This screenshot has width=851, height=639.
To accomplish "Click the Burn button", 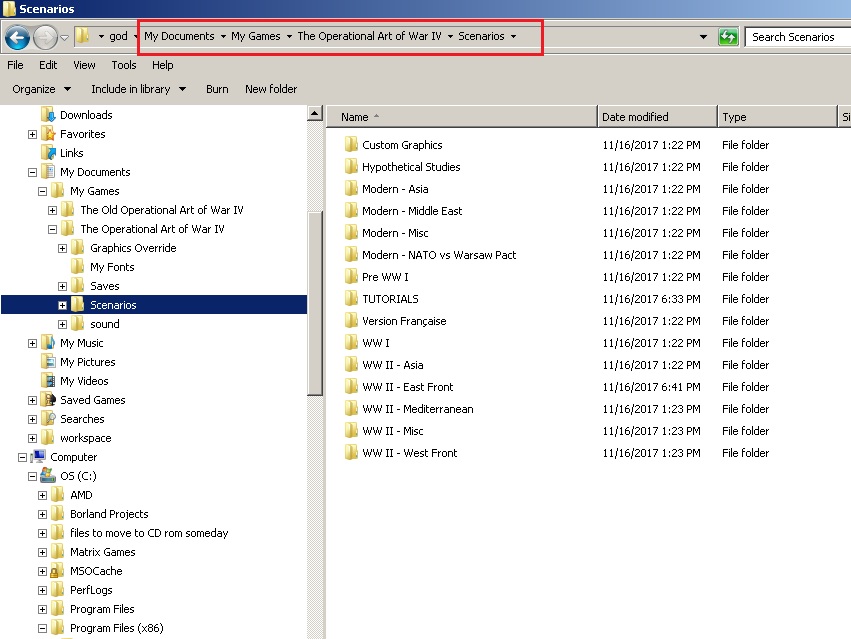I will [x=217, y=89].
